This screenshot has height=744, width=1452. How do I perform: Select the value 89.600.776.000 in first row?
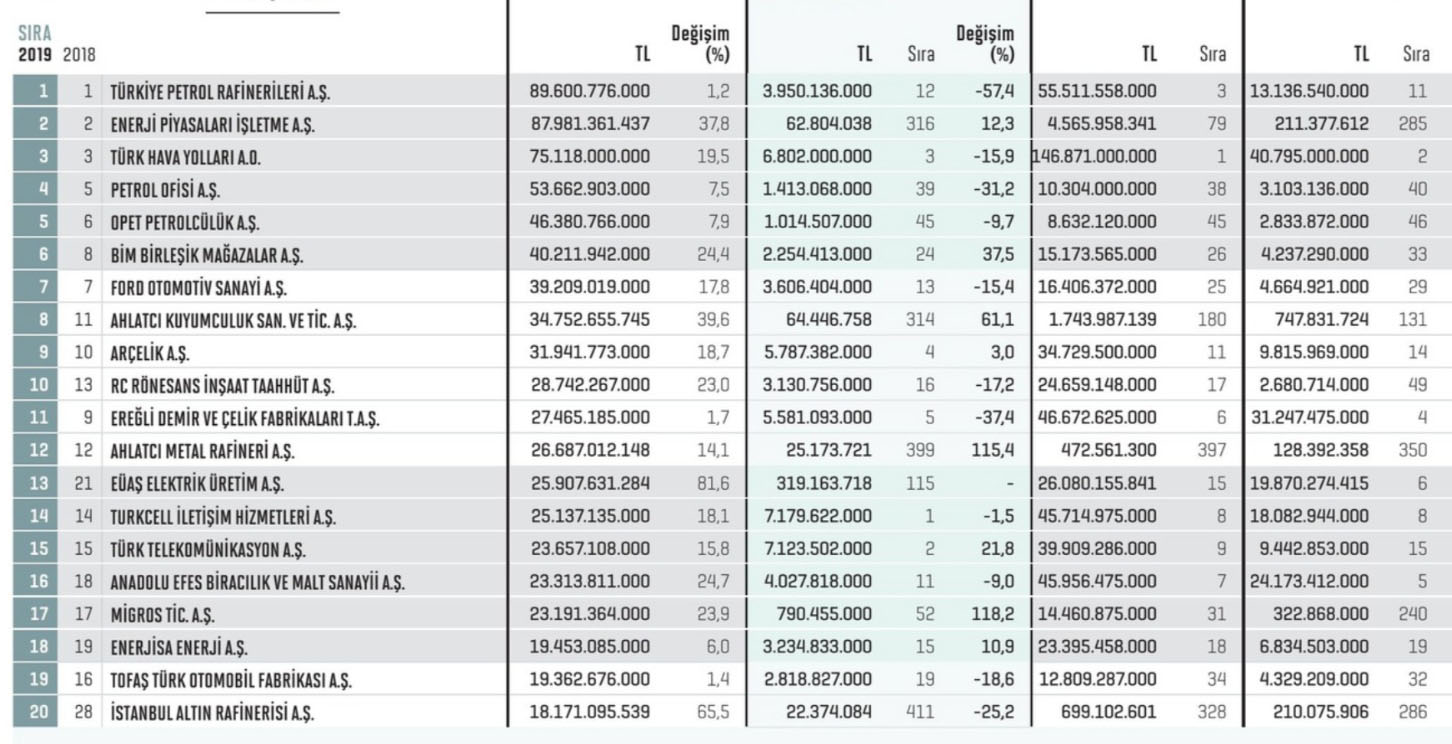tap(590, 91)
